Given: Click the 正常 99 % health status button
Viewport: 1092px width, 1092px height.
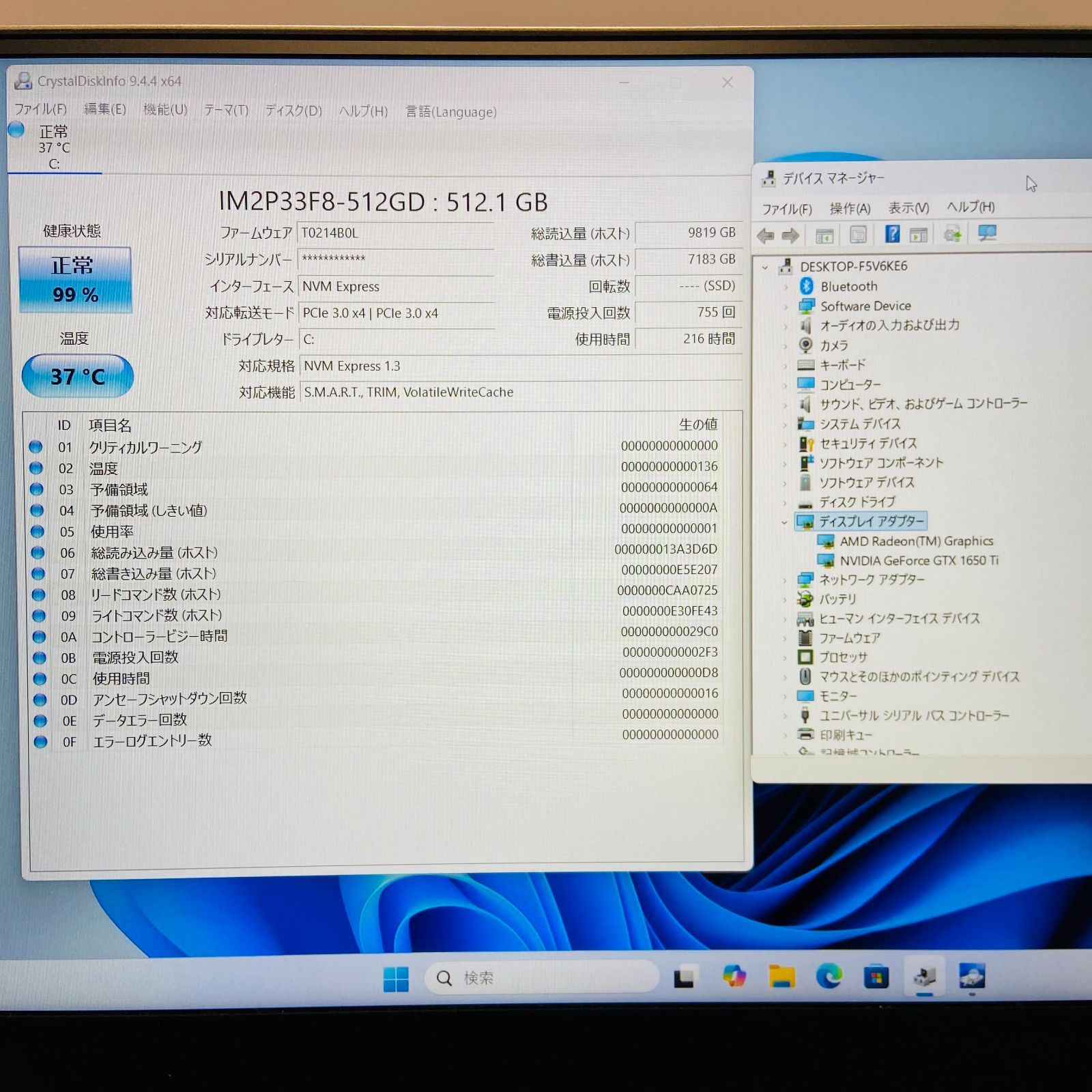Looking at the screenshot, I should 75,280.
